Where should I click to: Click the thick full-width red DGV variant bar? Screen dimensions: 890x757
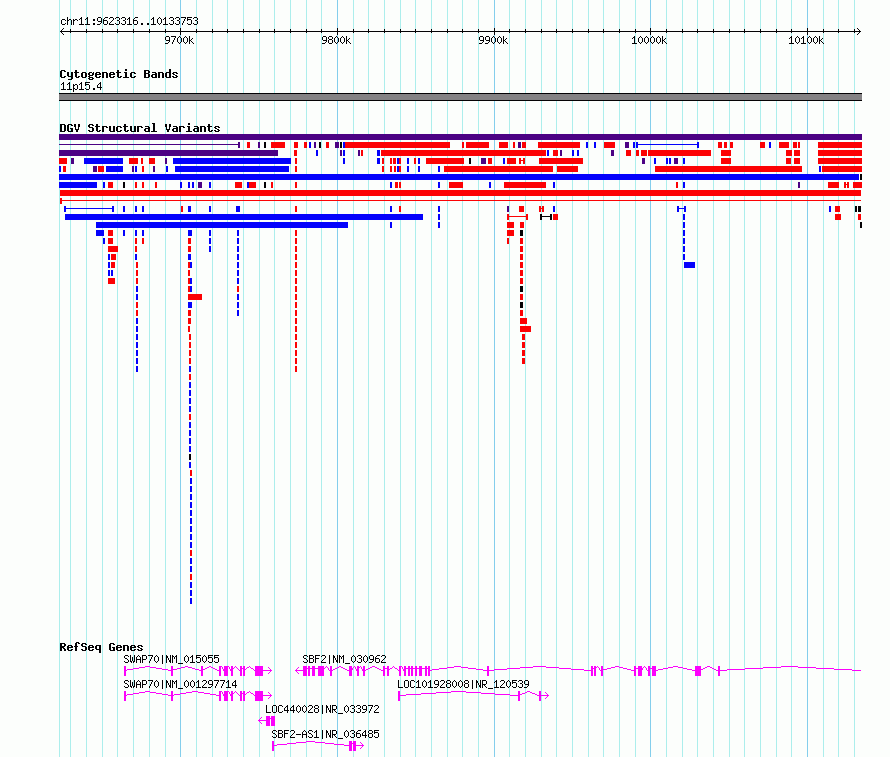(460, 193)
